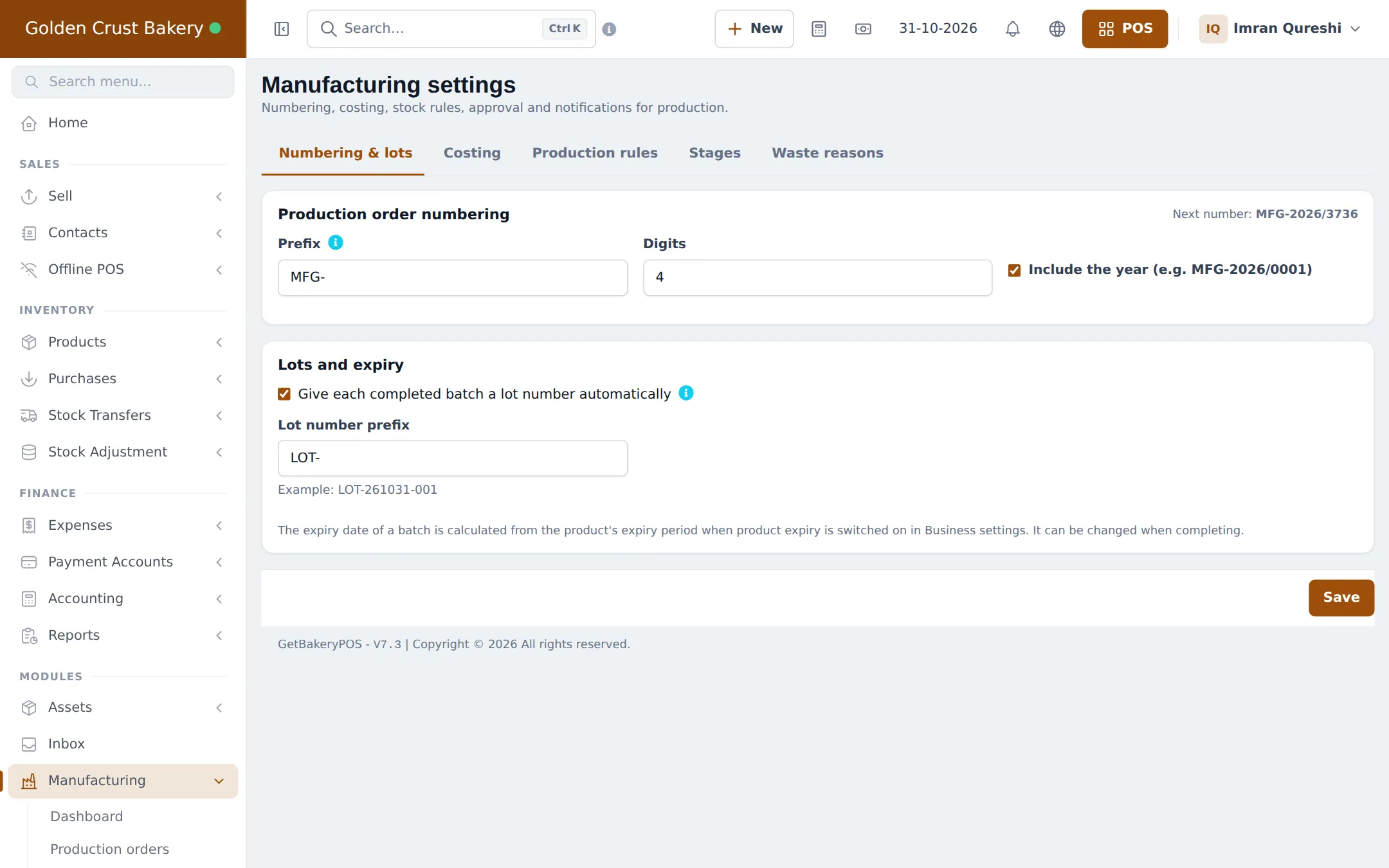Viewport: 1389px width, 868px height.
Task: Click the Prefix input field
Action: tap(453, 278)
